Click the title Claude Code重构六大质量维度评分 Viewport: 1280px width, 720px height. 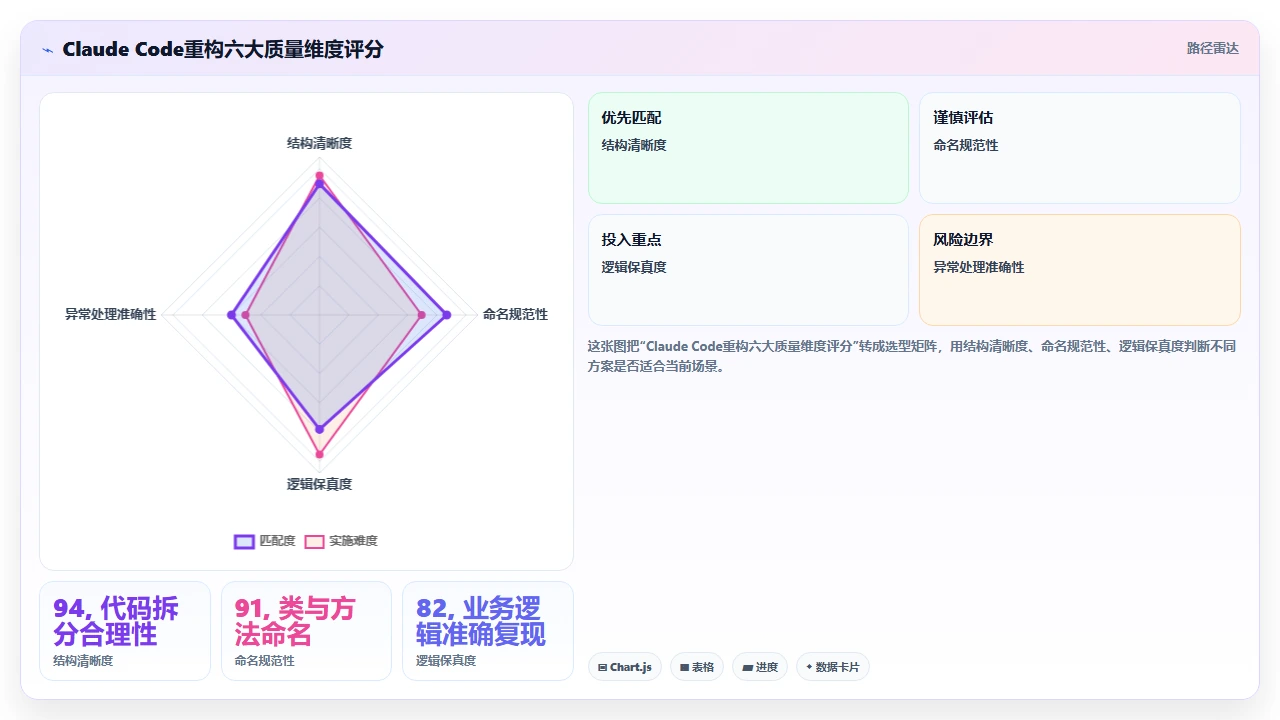pos(222,49)
